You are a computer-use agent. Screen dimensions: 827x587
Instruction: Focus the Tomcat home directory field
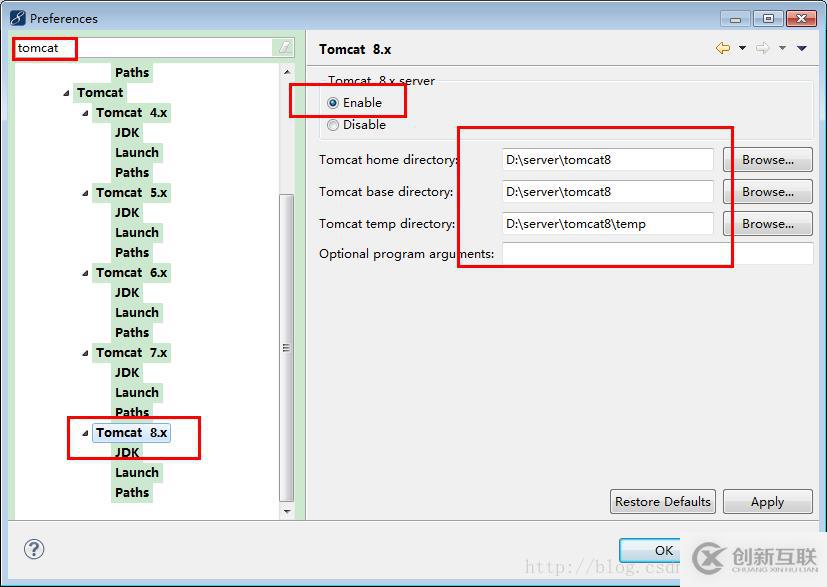(x=608, y=160)
